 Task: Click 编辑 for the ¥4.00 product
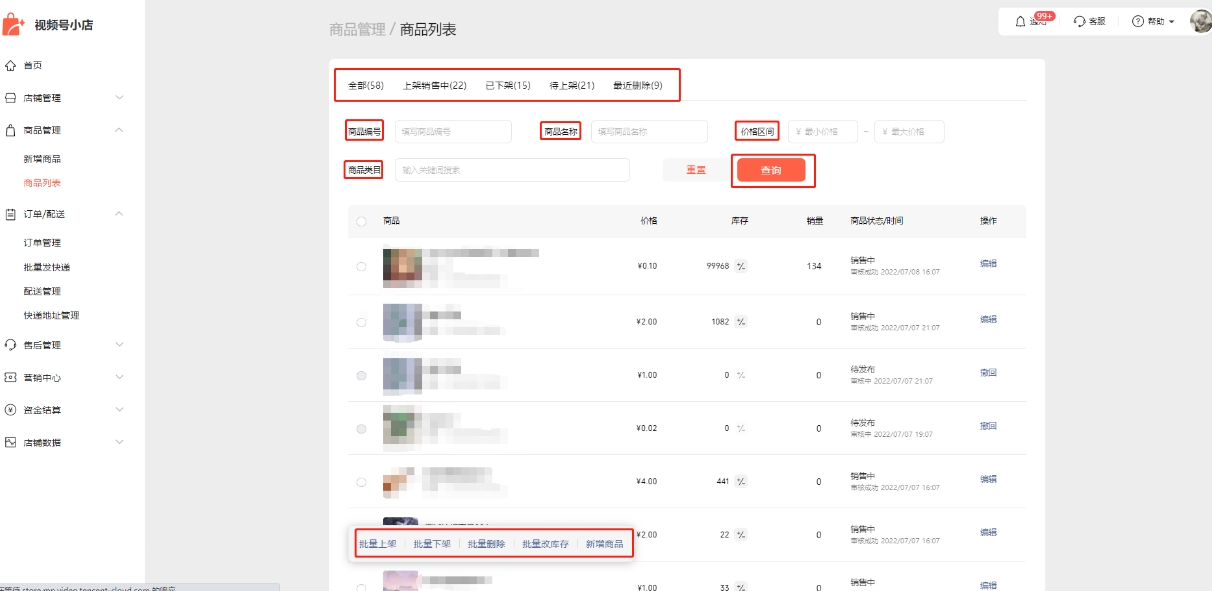tap(988, 479)
